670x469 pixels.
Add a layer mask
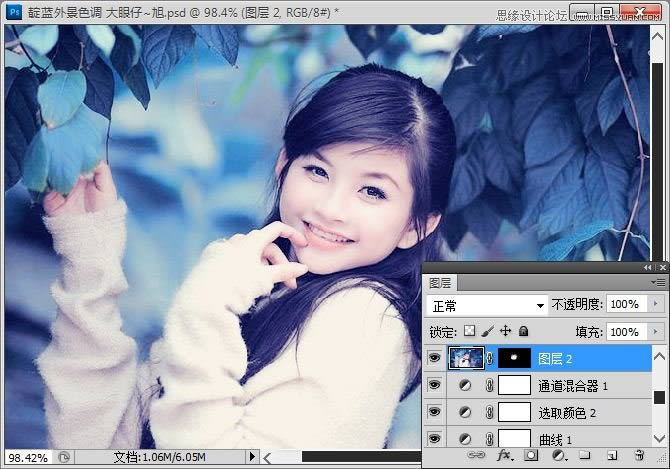(x=531, y=455)
